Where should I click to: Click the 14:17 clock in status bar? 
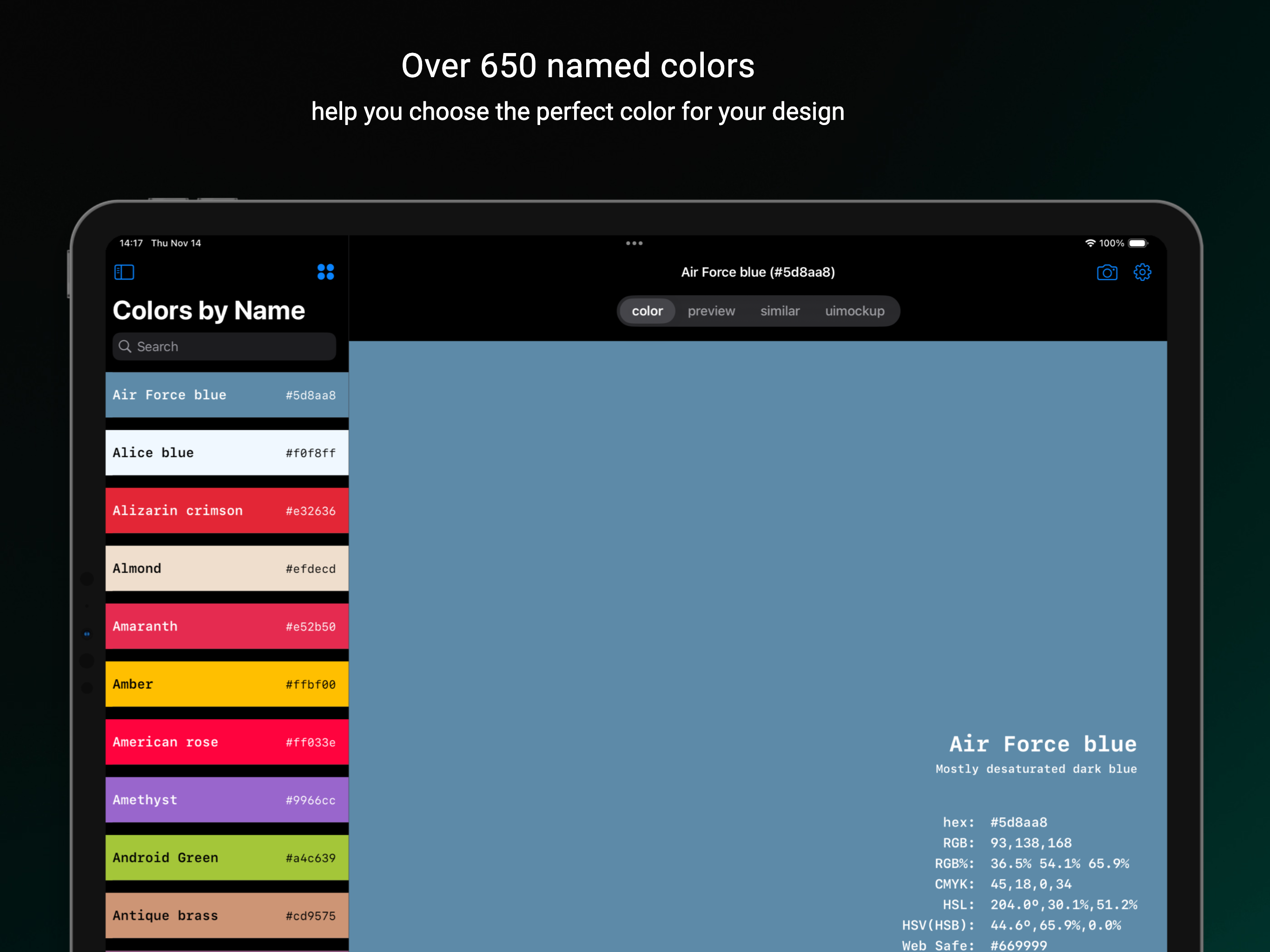coord(131,244)
